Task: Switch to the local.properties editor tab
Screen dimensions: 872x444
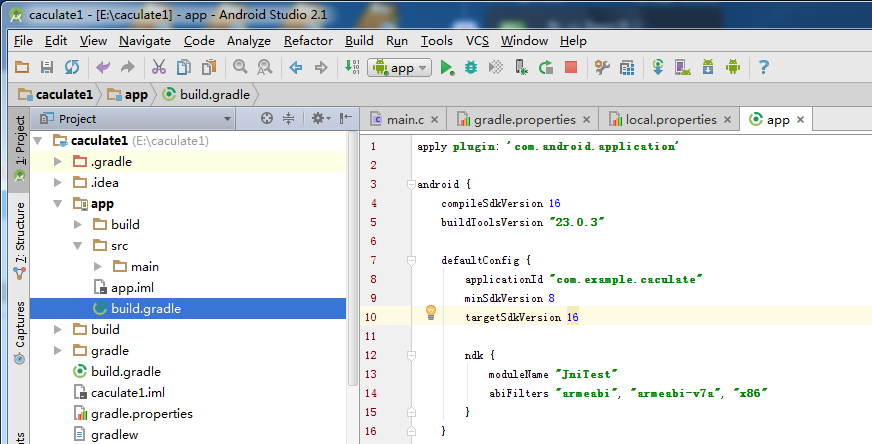Action: point(669,120)
